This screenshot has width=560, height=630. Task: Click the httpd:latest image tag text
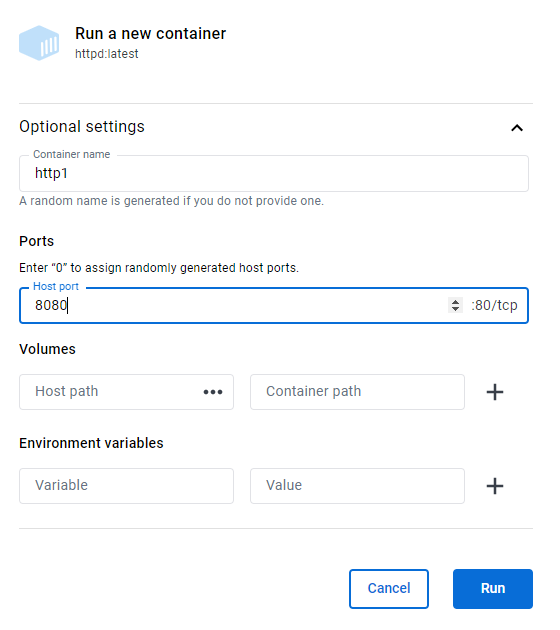click(x=106, y=54)
